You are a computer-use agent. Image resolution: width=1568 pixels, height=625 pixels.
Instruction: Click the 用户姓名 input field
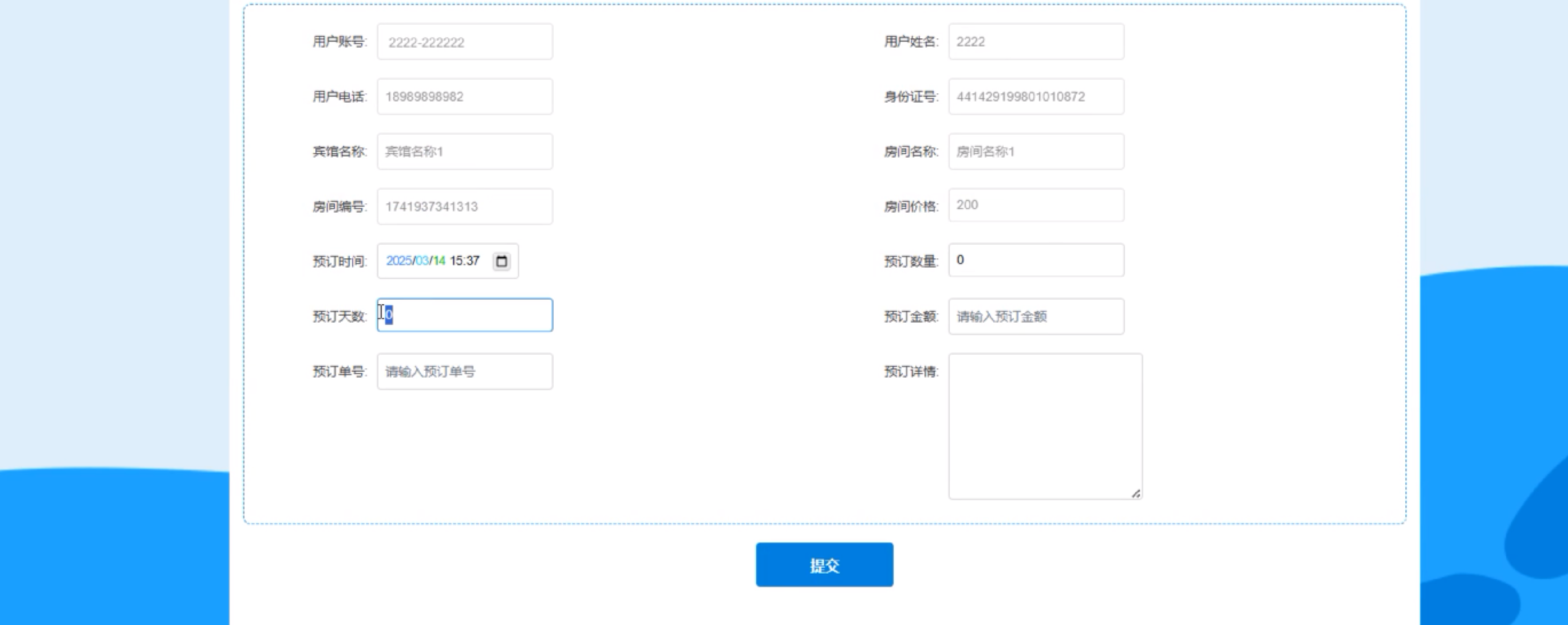1036,42
